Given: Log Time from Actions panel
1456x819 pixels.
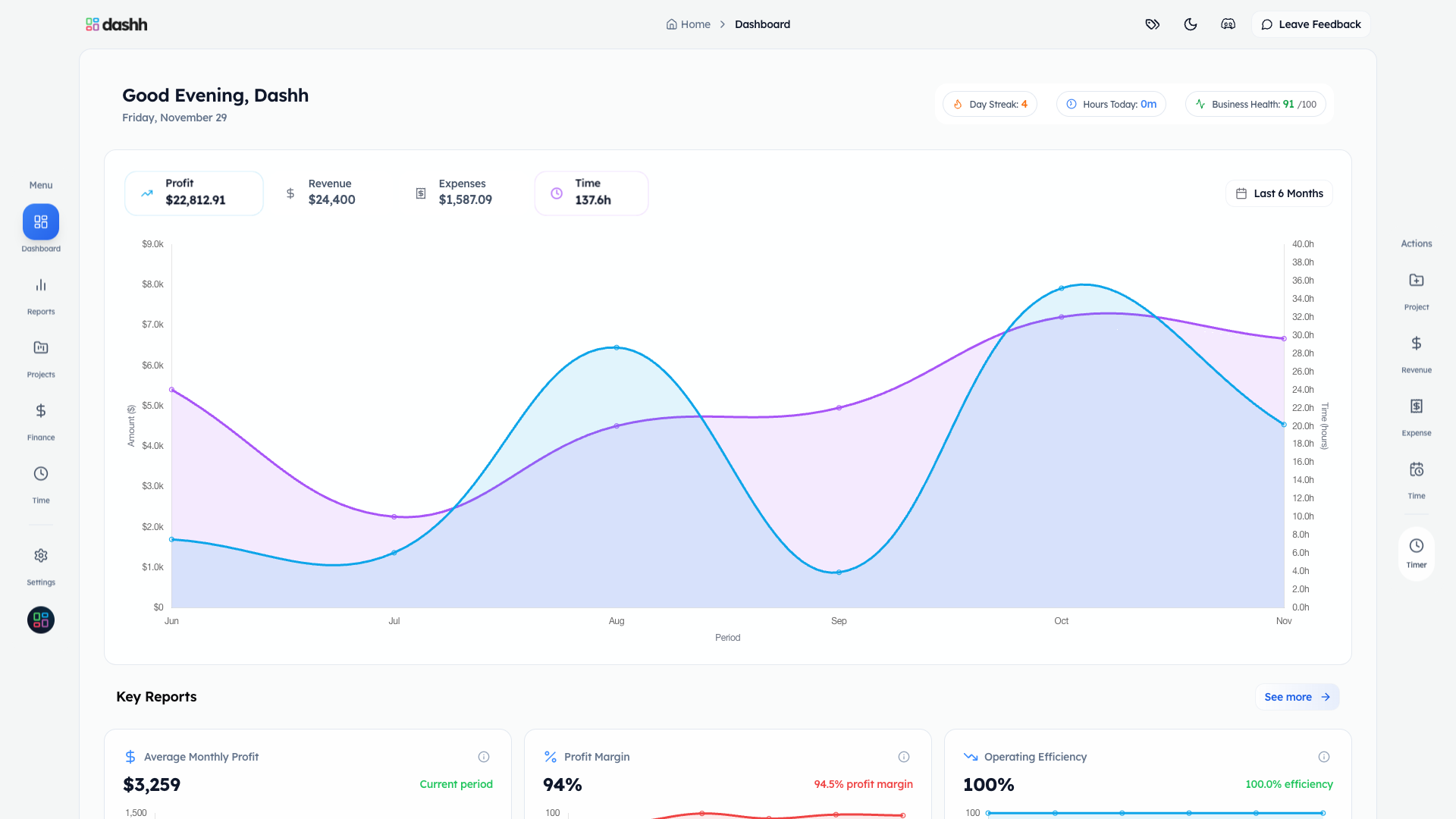Looking at the screenshot, I should pyautogui.click(x=1417, y=469).
